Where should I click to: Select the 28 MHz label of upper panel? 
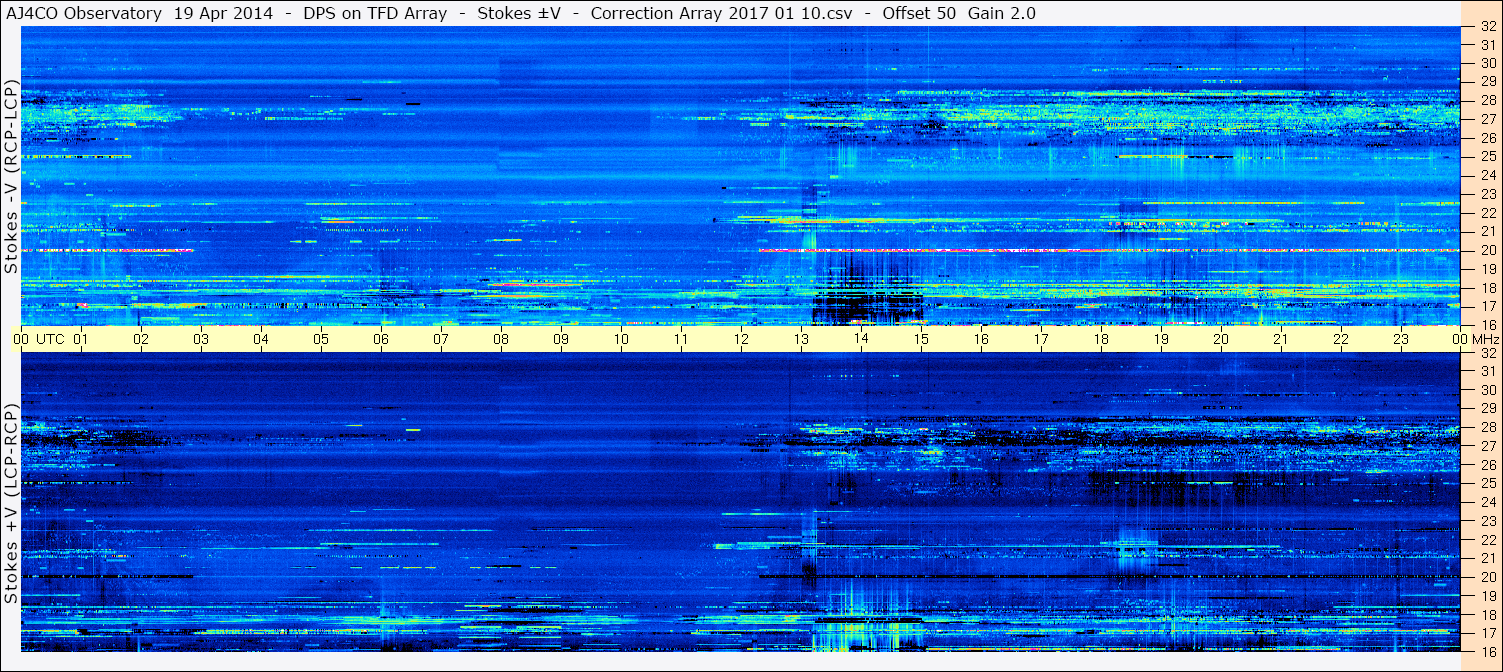(1487, 100)
